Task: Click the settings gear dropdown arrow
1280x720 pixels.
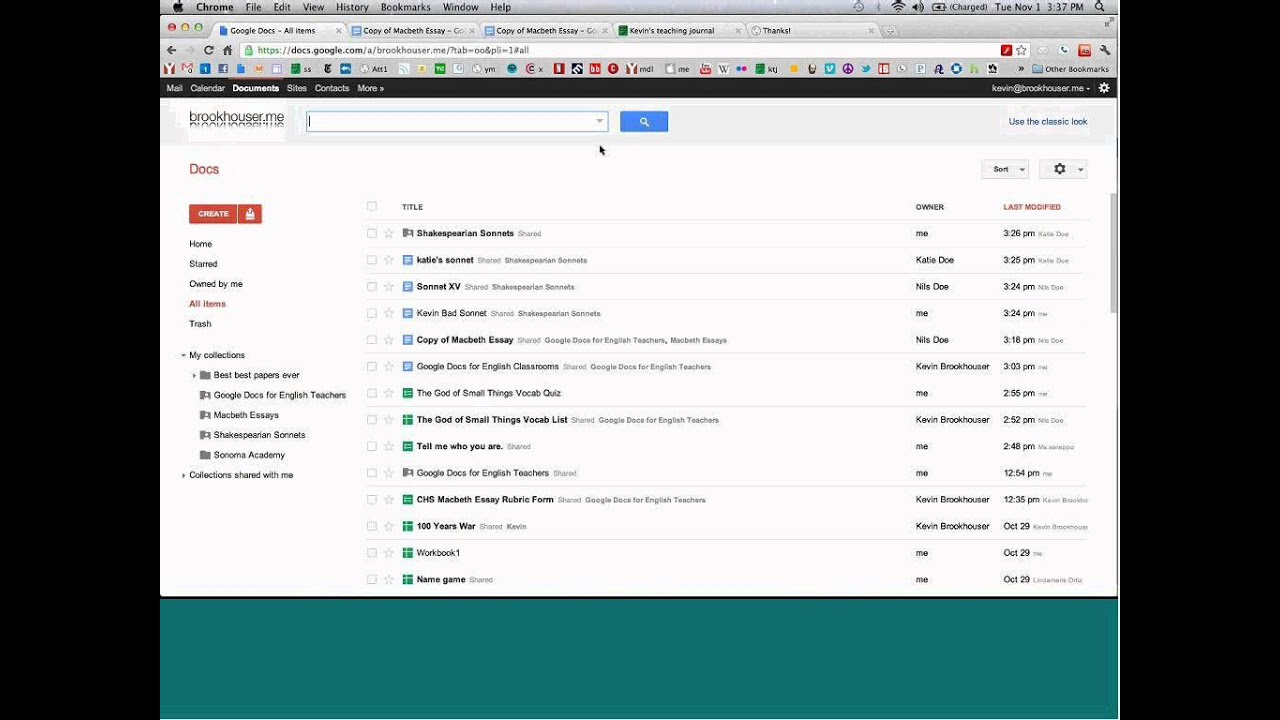Action: [1081, 170]
